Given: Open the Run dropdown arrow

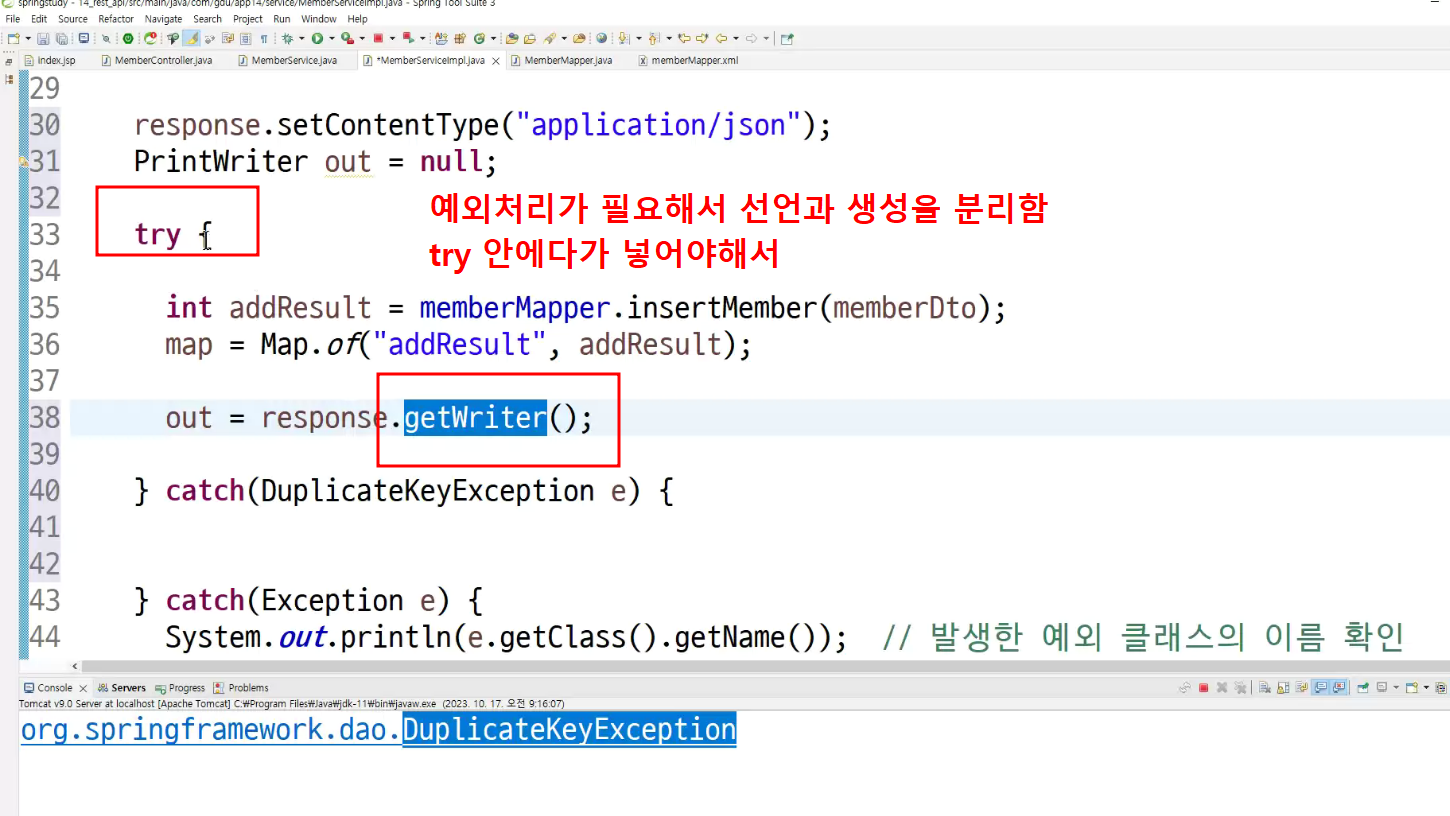Looking at the screenshot, I should pyautogui.click(x=332, y=39).
